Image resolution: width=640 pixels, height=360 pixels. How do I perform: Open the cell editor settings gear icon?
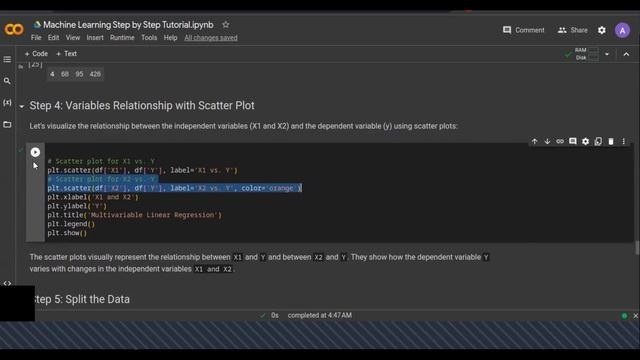[585, 141]
